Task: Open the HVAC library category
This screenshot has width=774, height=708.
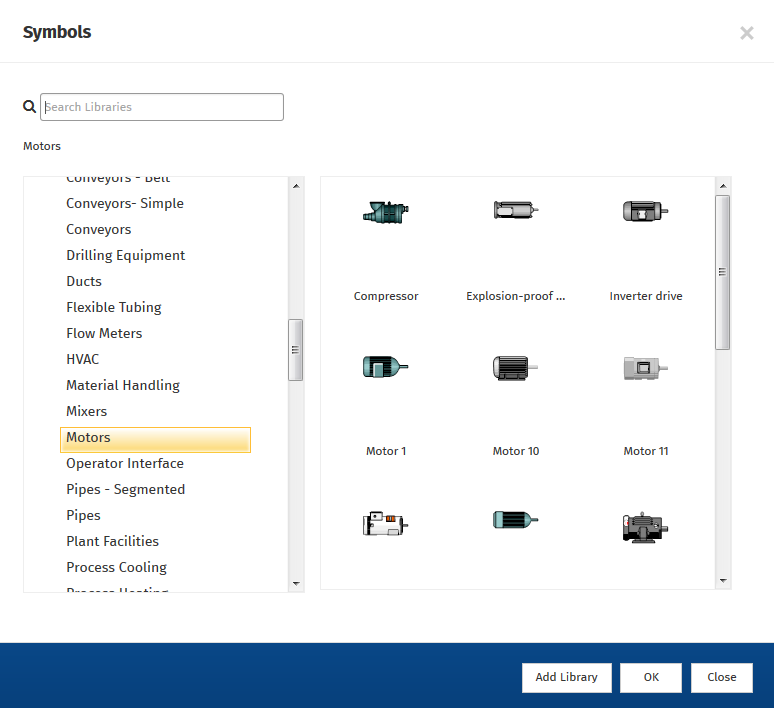Action: pos(83,359)
